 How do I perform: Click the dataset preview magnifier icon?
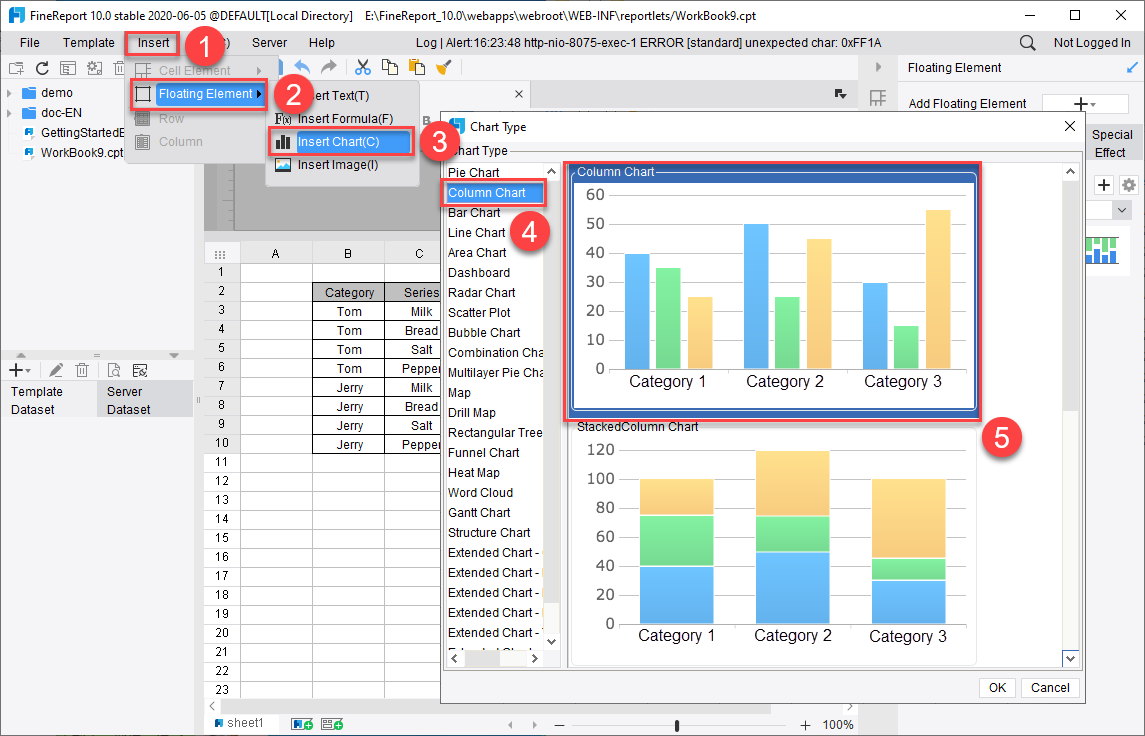click(114, 370)
